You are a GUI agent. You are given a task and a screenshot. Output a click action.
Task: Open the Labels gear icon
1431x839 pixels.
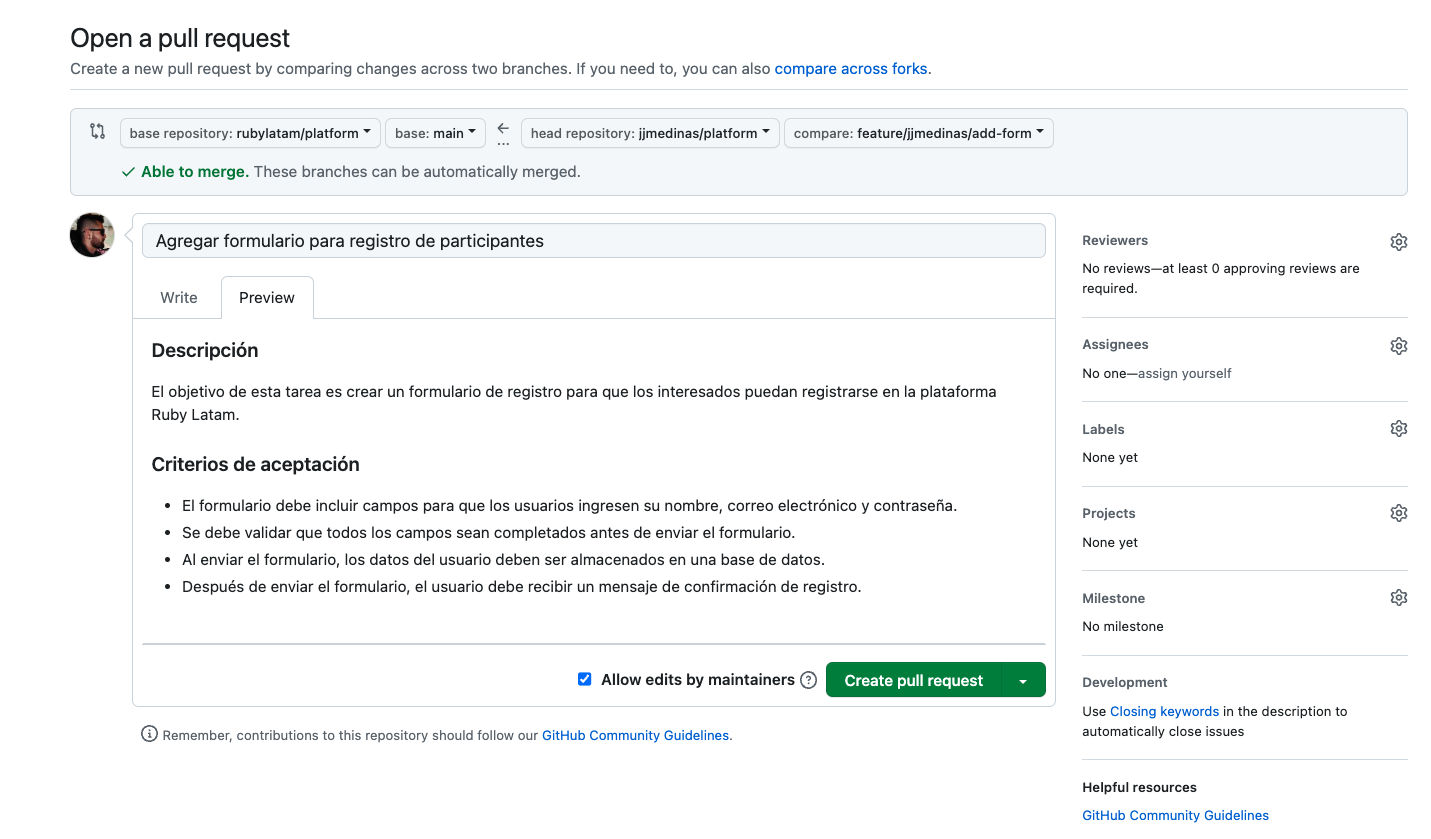point(1398,428)
